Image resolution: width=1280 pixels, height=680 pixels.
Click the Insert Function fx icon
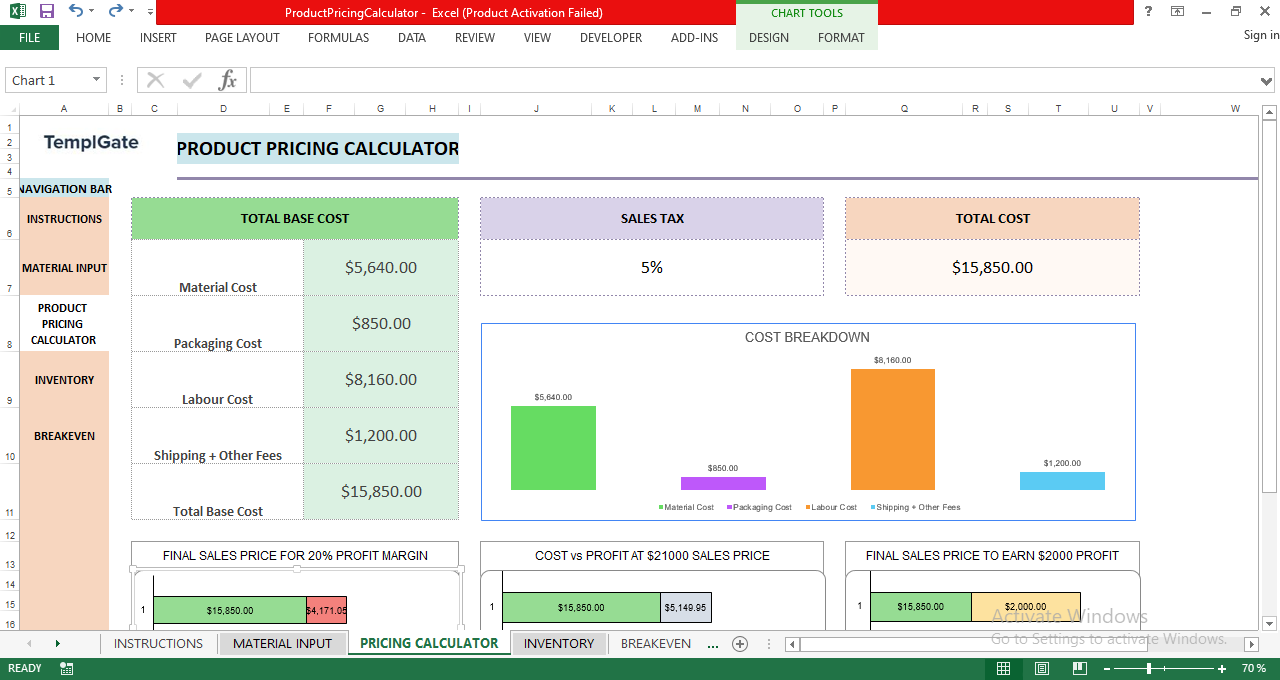click(228, 80)
